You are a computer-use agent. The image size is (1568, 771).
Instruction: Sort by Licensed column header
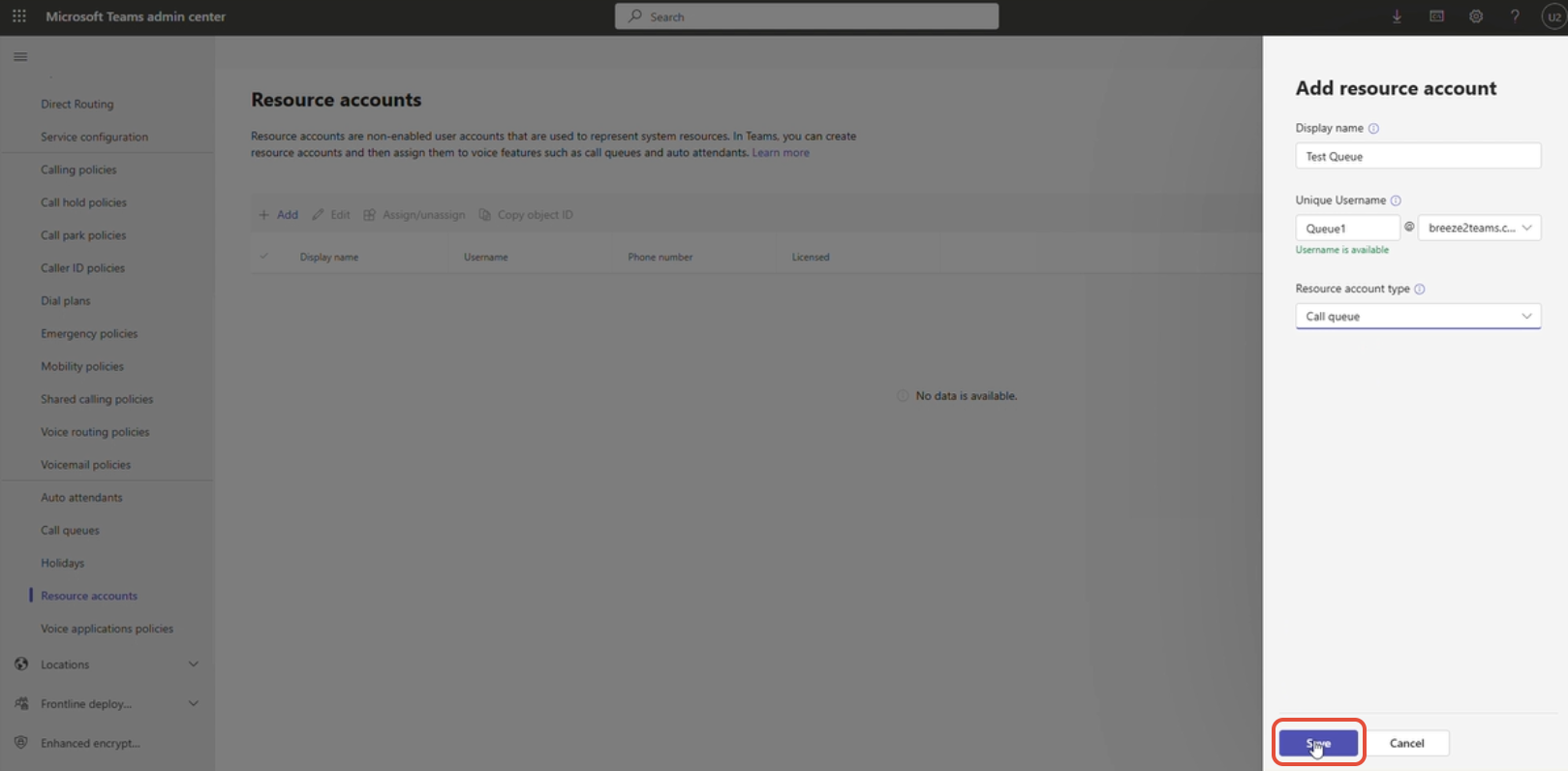point(811,258)
